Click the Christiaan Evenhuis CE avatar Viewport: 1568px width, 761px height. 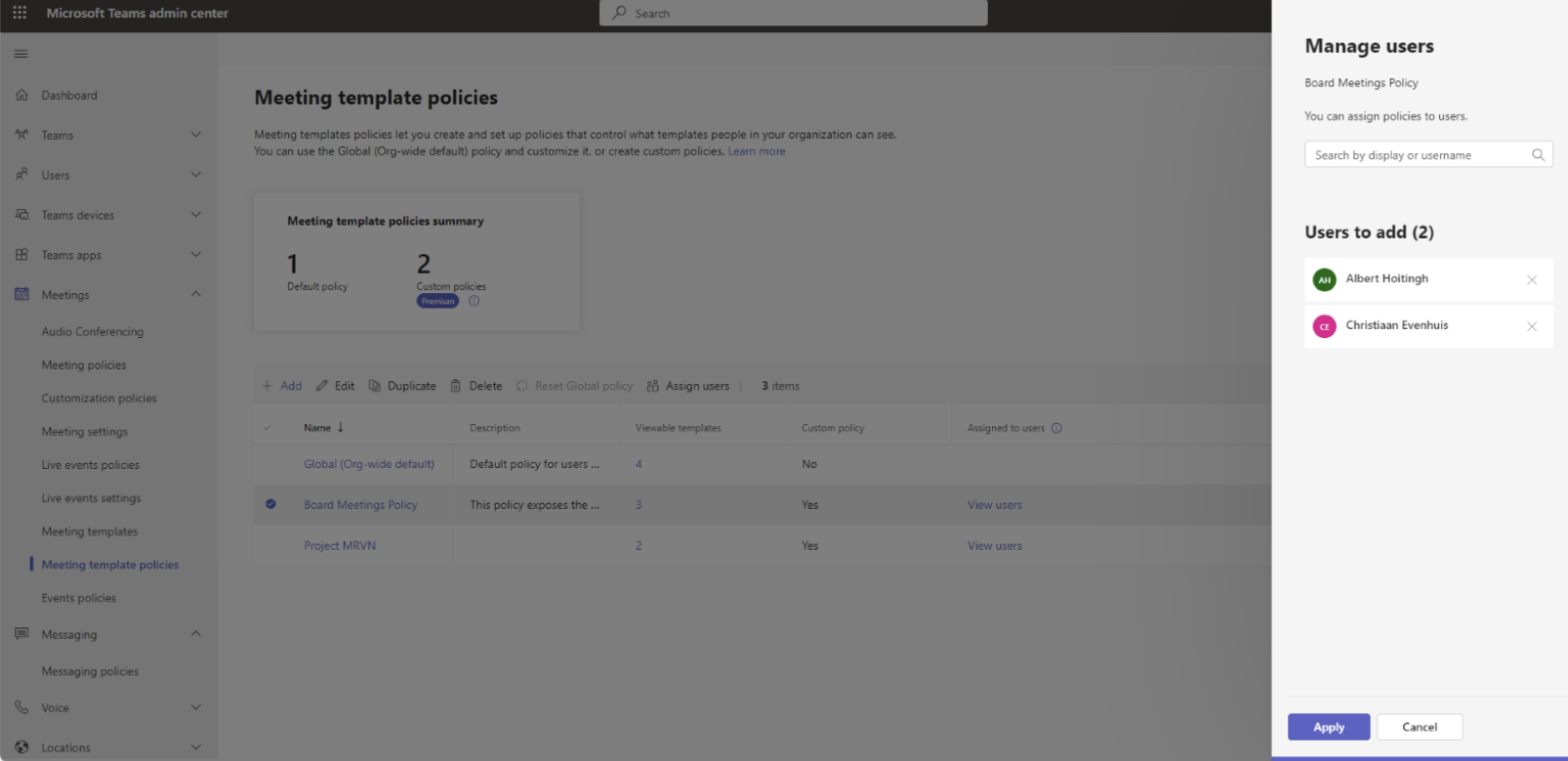(1324, 326)
